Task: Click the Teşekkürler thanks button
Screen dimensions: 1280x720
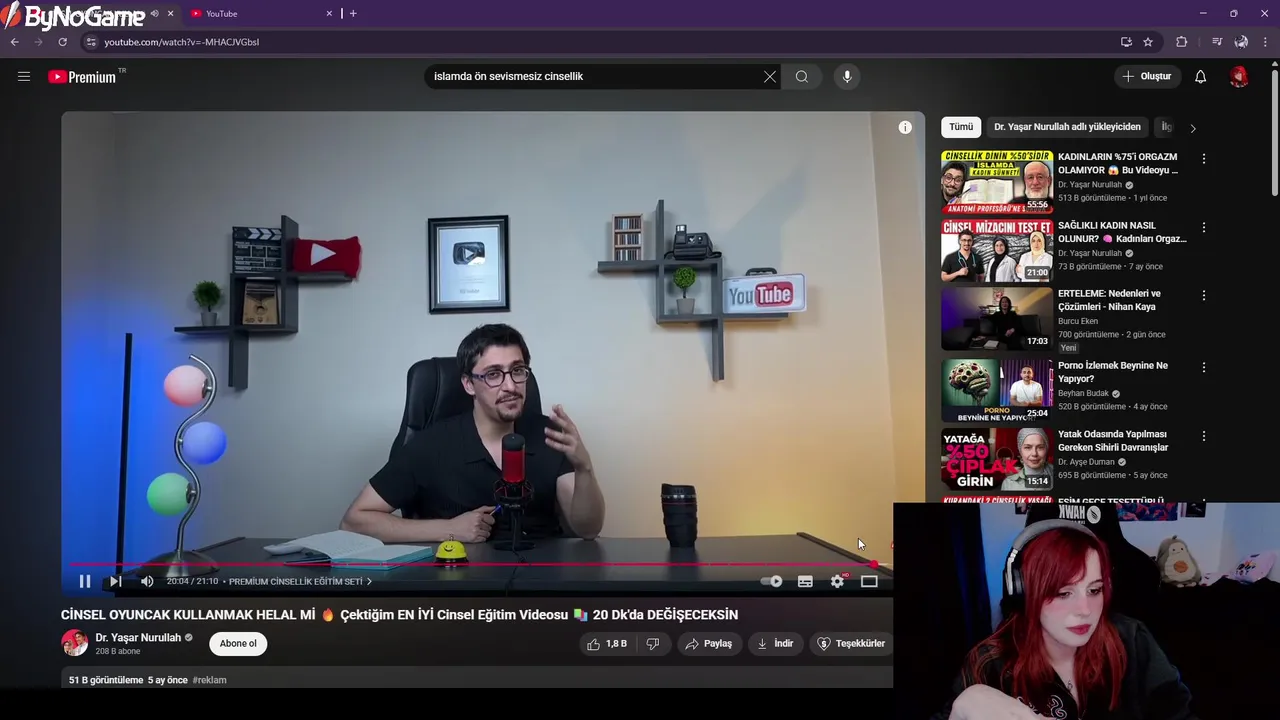Action: point(851,644)
